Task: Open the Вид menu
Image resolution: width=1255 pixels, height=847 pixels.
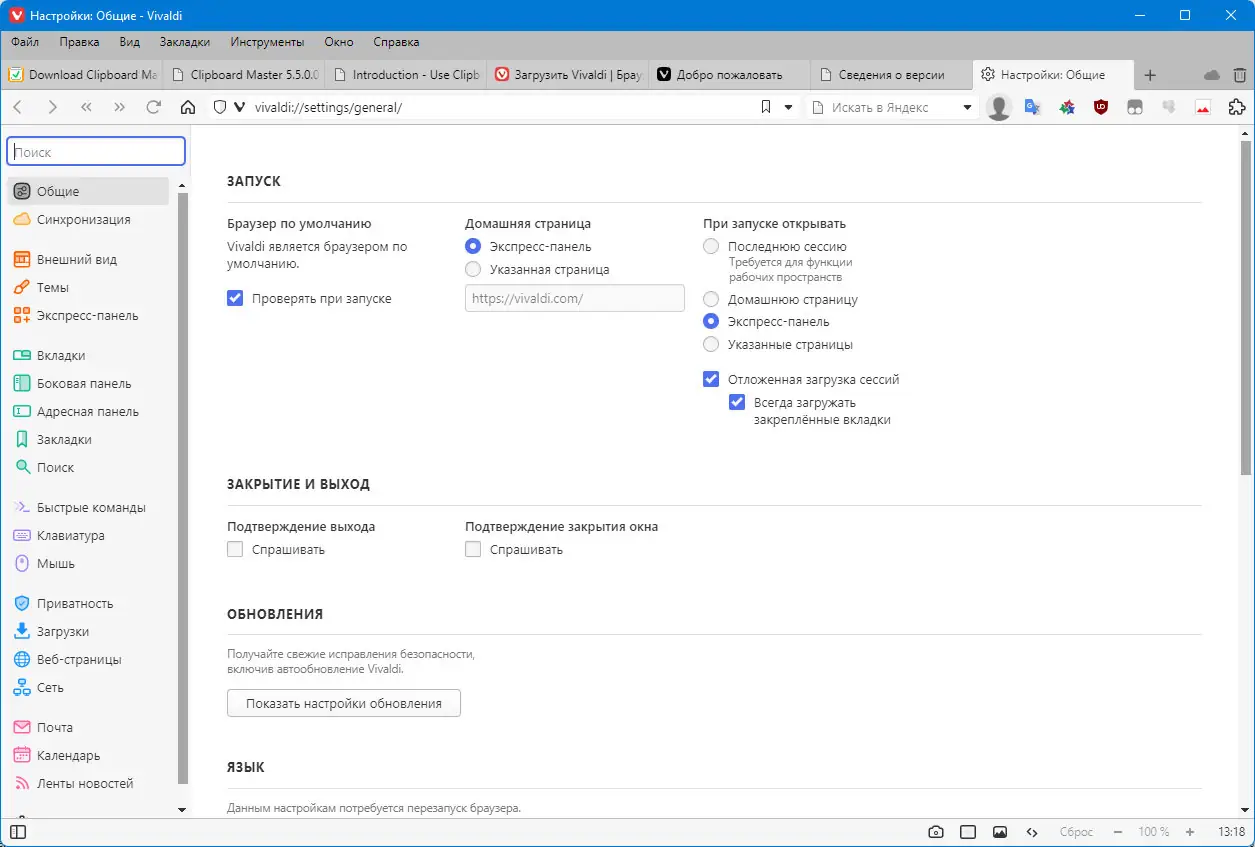Action: (x=129, y=42)
